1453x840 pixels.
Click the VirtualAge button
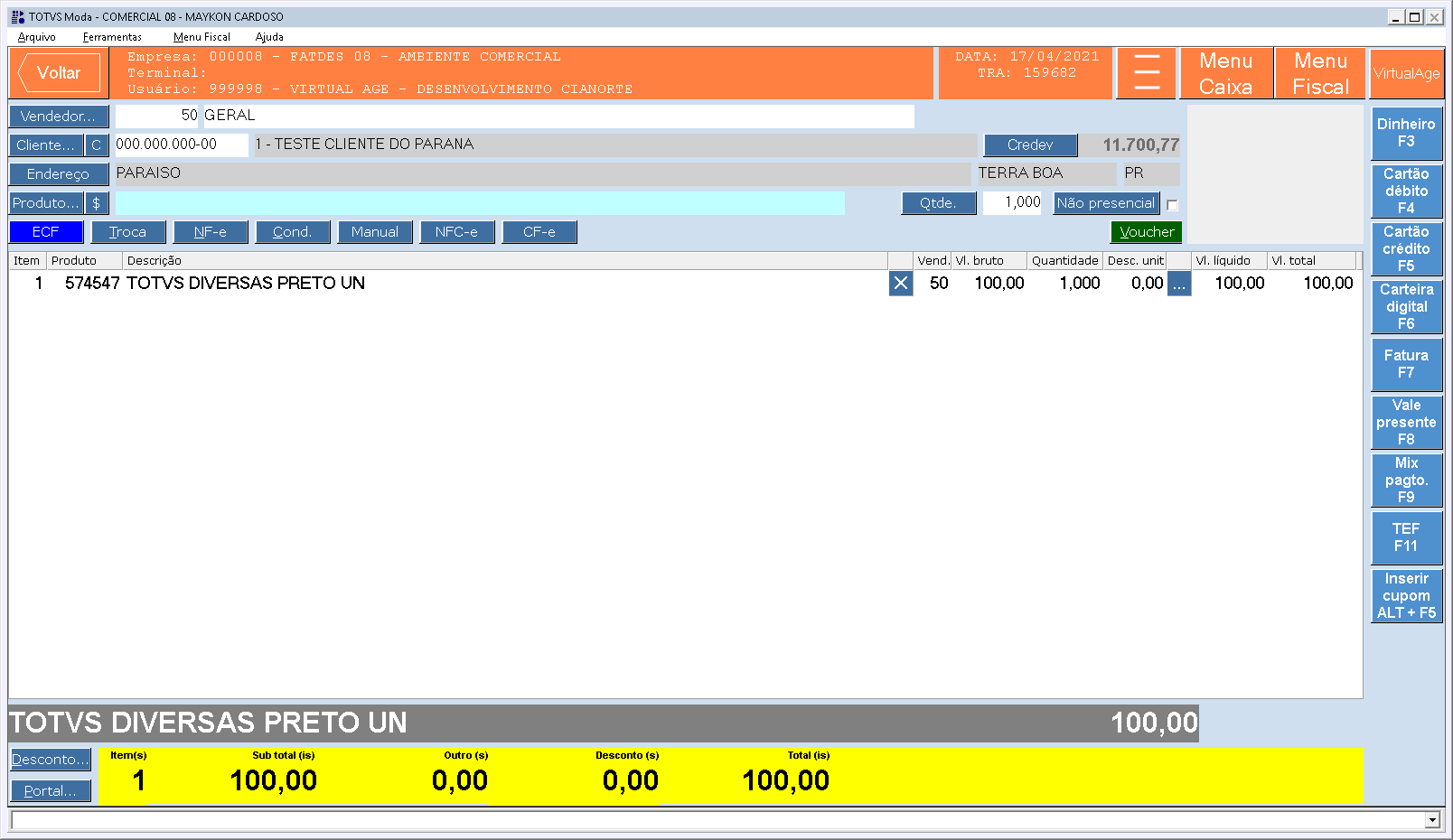(1407, 73)
